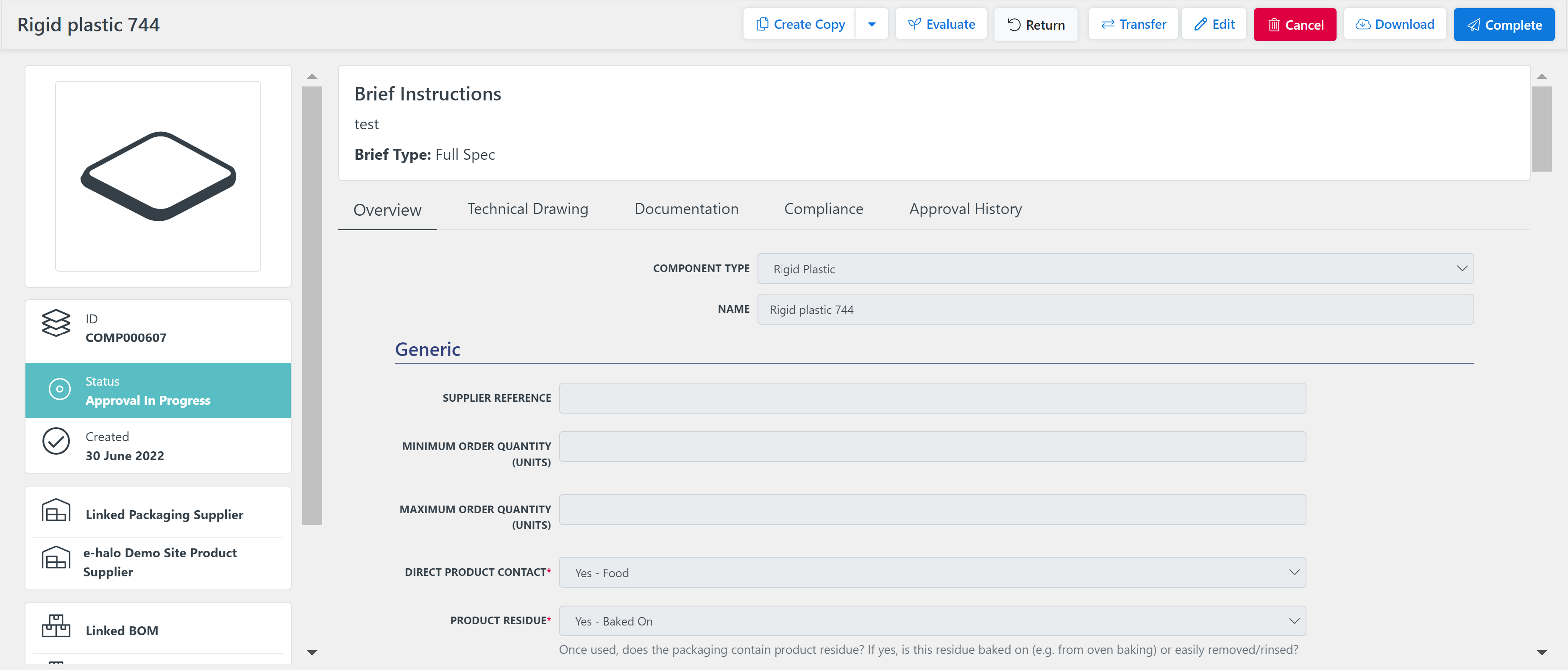Open the Direct Product Contact dropdown
1568x670 pixels.
click(x=1293, y=572)
